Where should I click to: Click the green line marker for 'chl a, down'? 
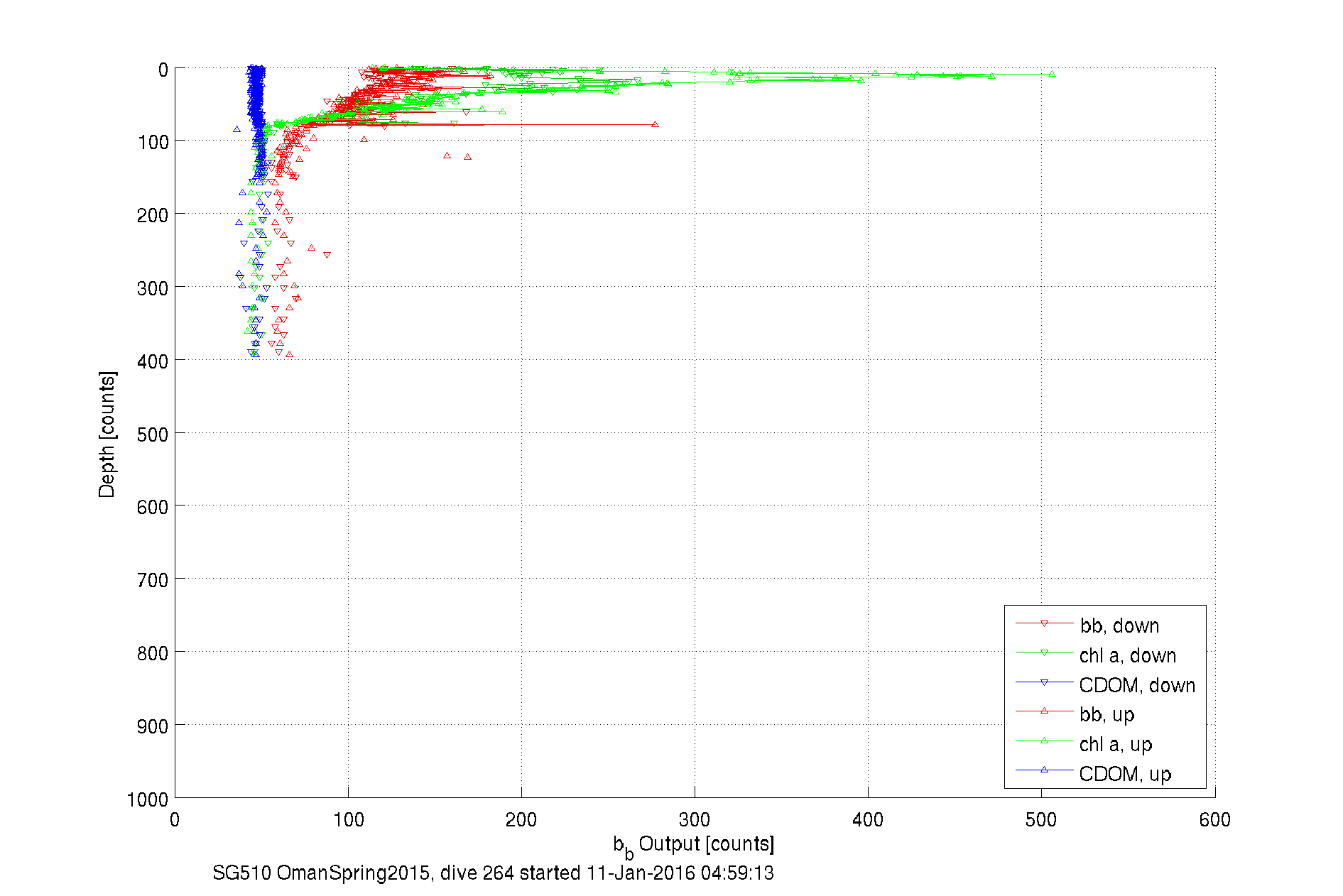(1044, 652)
